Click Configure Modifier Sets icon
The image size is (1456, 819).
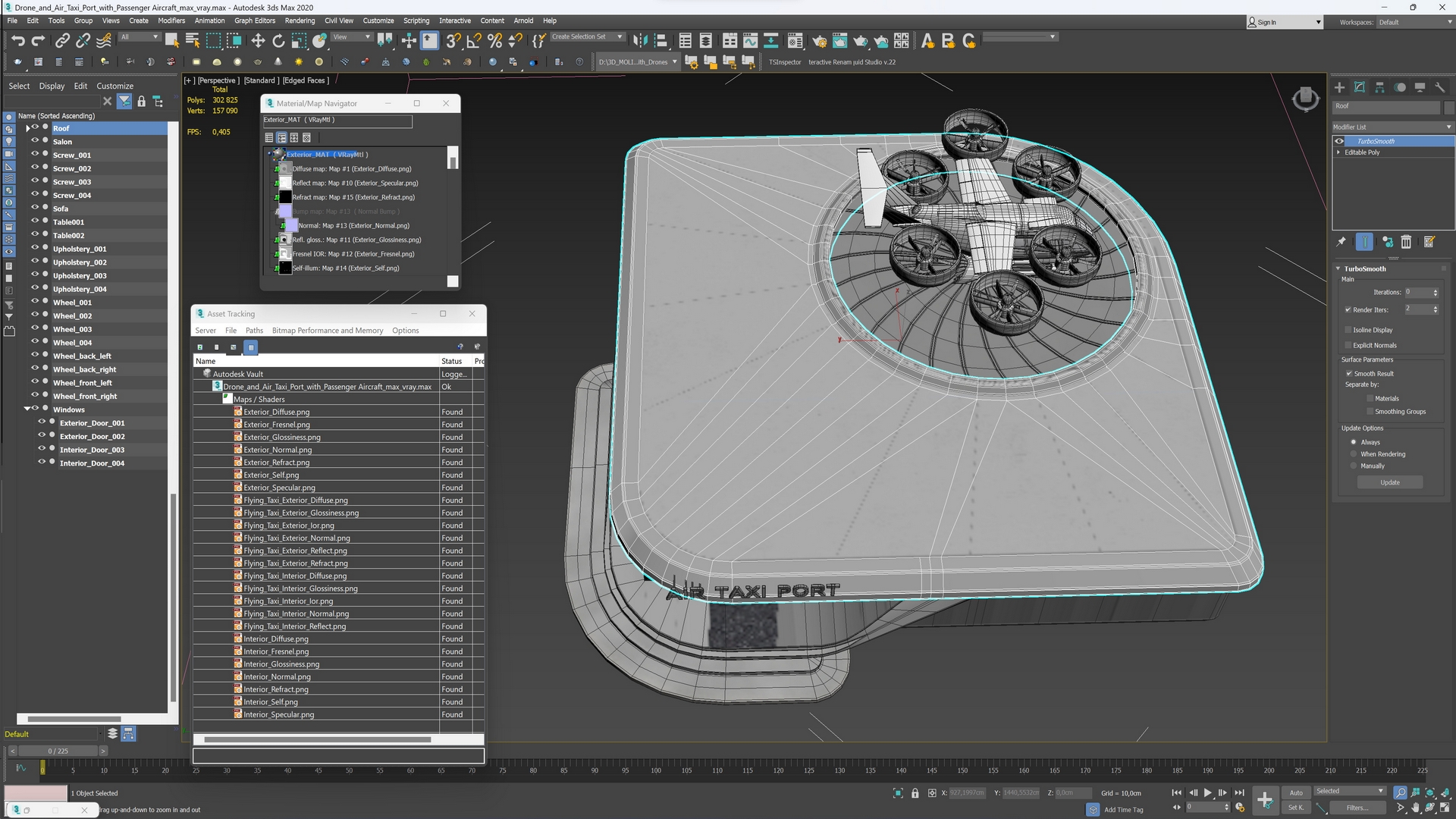(1429, 242)
